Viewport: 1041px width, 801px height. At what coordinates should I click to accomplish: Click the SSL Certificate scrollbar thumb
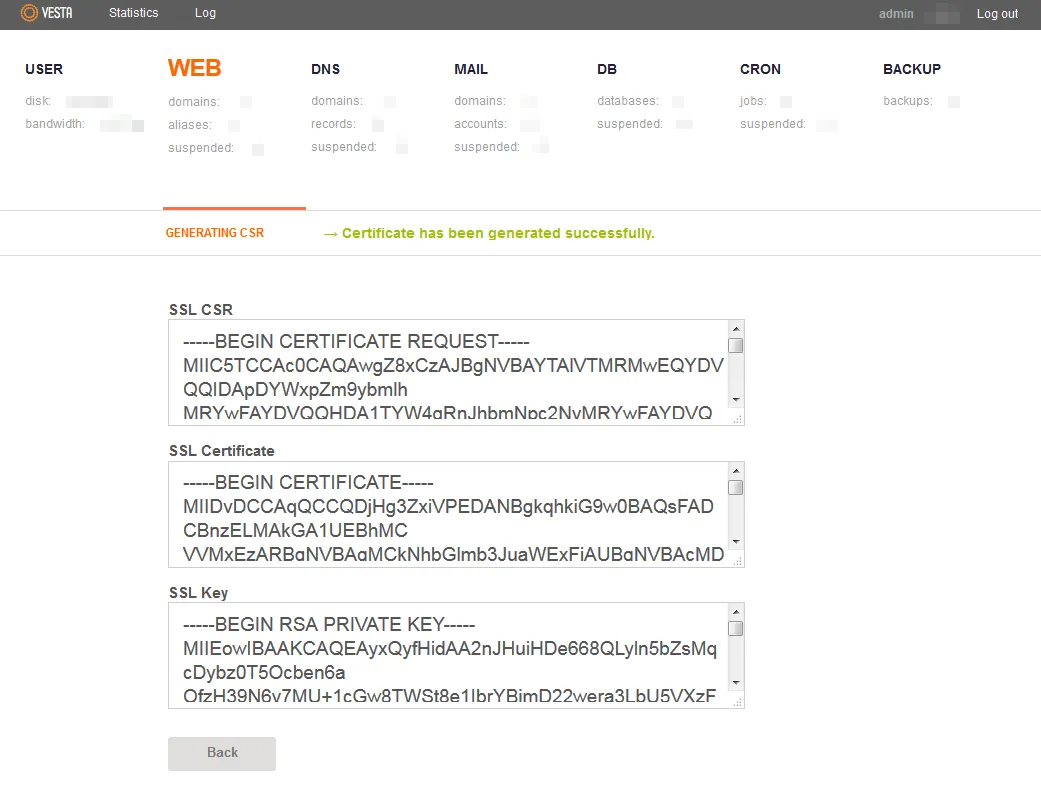click(736, 487)
